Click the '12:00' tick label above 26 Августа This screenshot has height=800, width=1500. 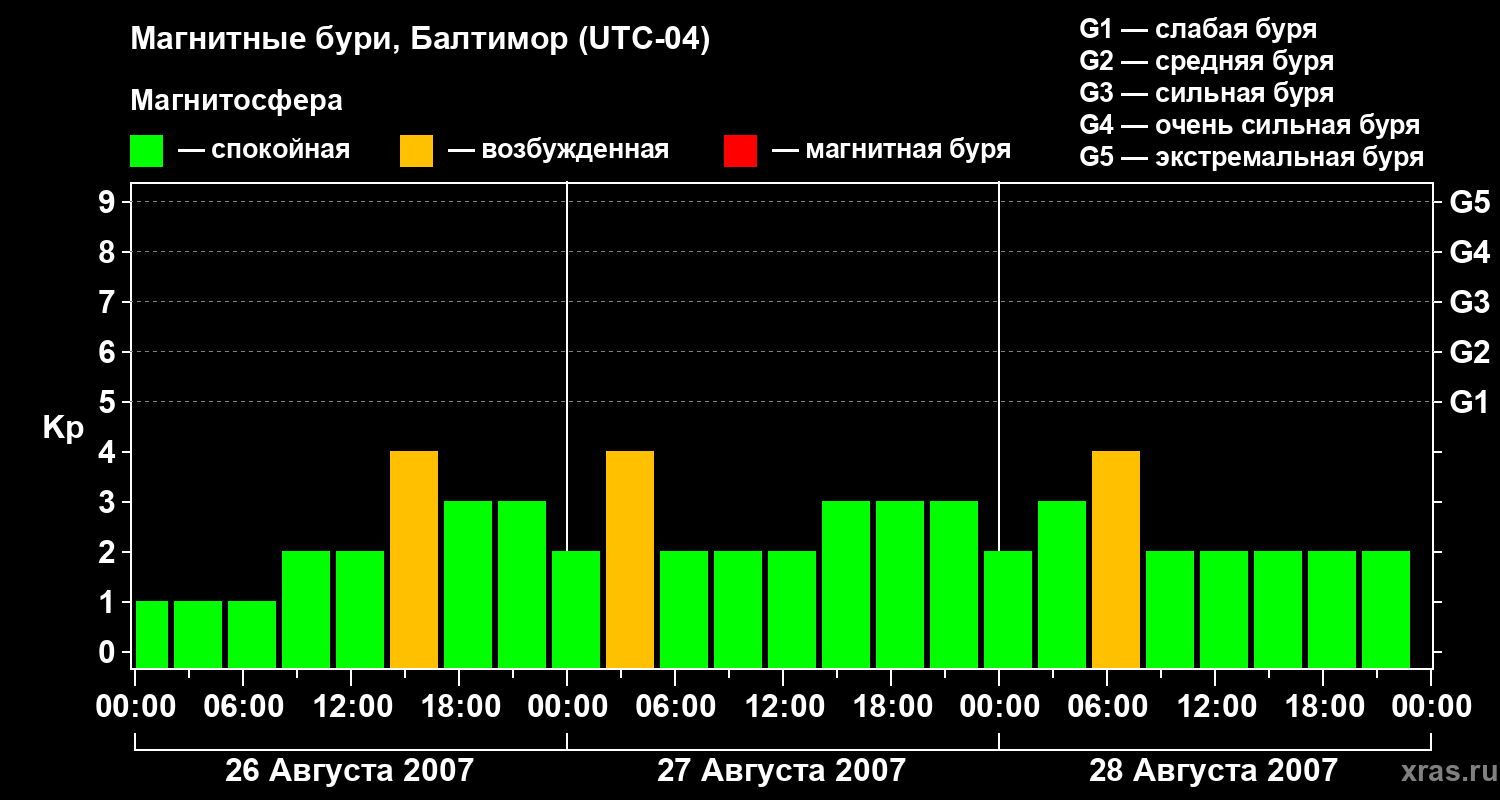(x=352, y=707)
